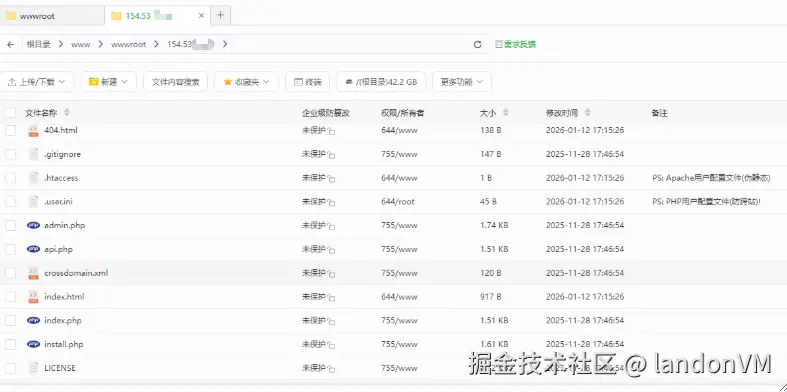The height and width of the screenshot is (392, 787).
Task: Click the PHP icon of index.php
Action: pos(33,320)
